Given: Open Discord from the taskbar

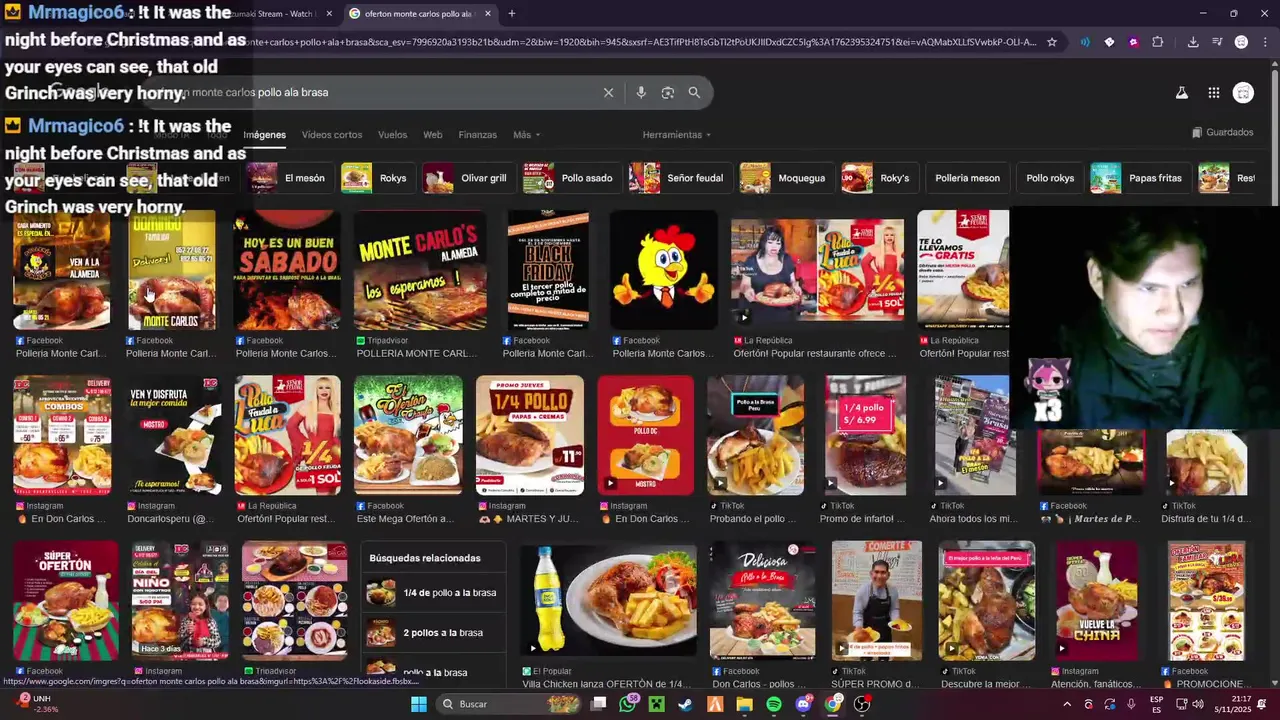Looking at the screenshot, I should coord(803,704).
